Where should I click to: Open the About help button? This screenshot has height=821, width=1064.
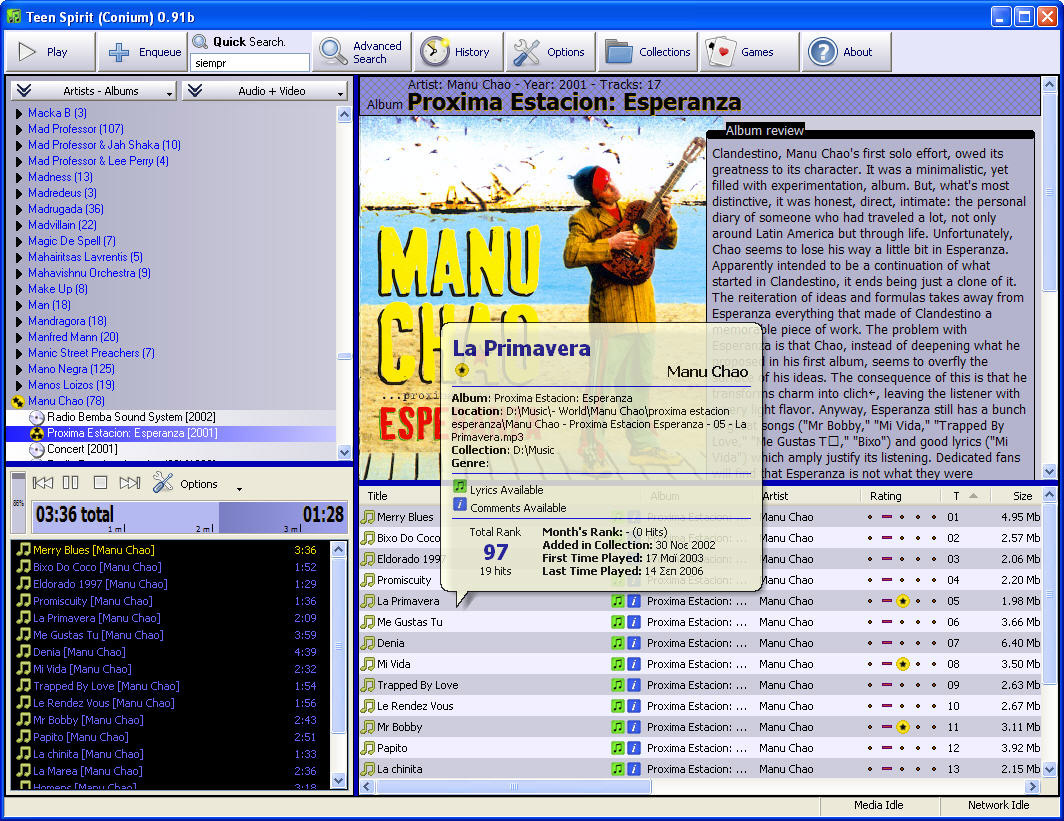pos(846,52)
